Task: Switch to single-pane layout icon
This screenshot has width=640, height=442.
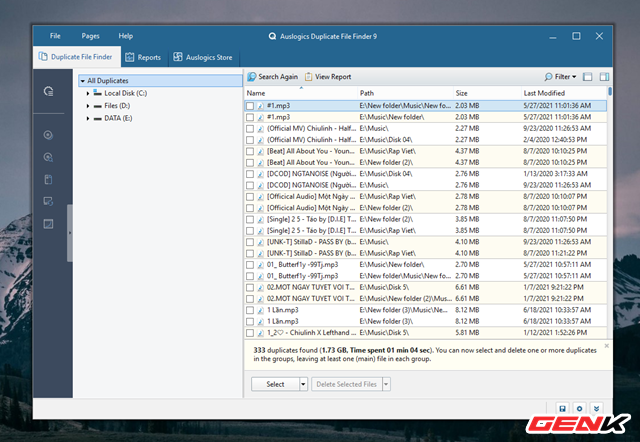Action: [587, 77]
